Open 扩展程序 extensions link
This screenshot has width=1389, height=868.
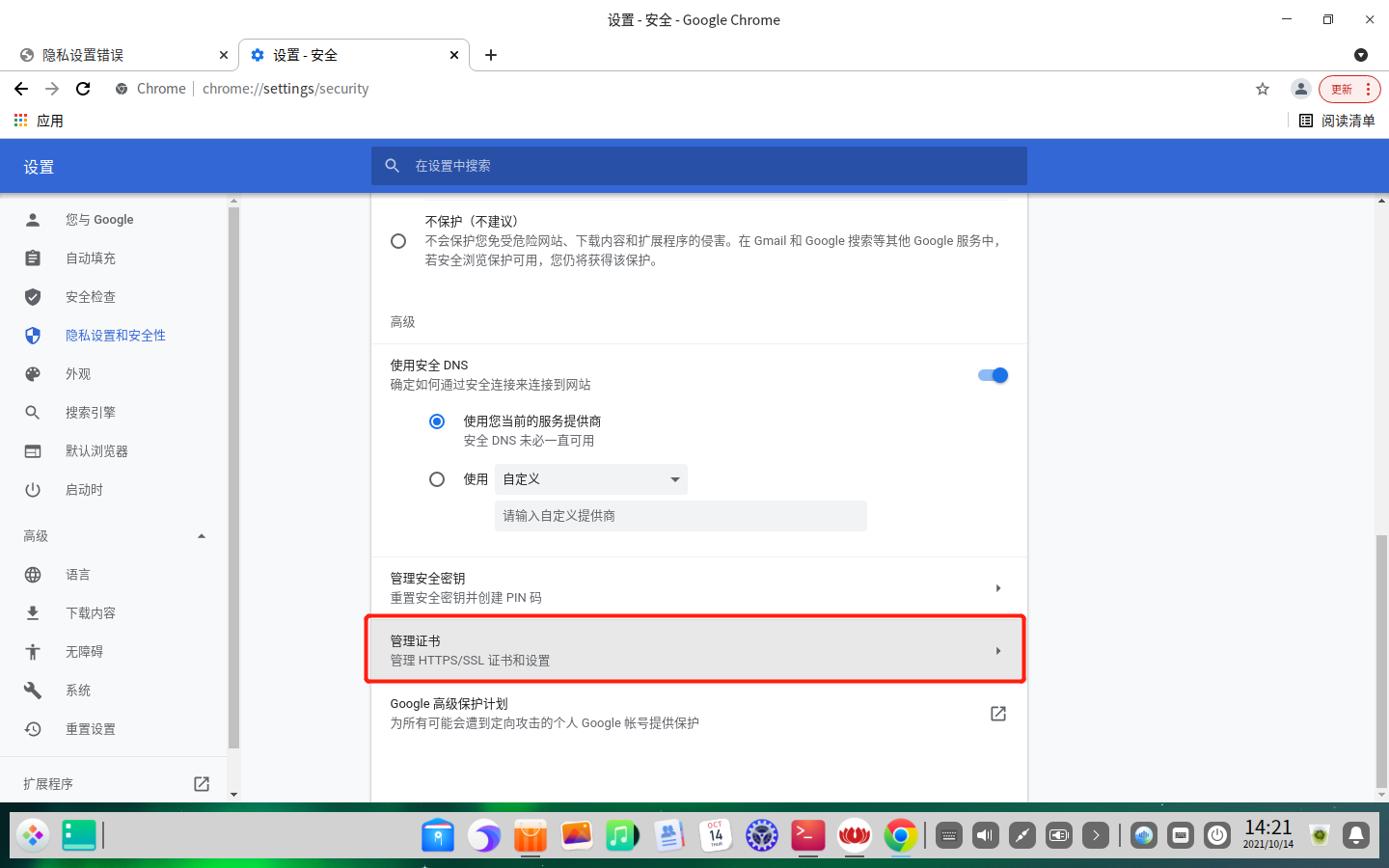114,784
